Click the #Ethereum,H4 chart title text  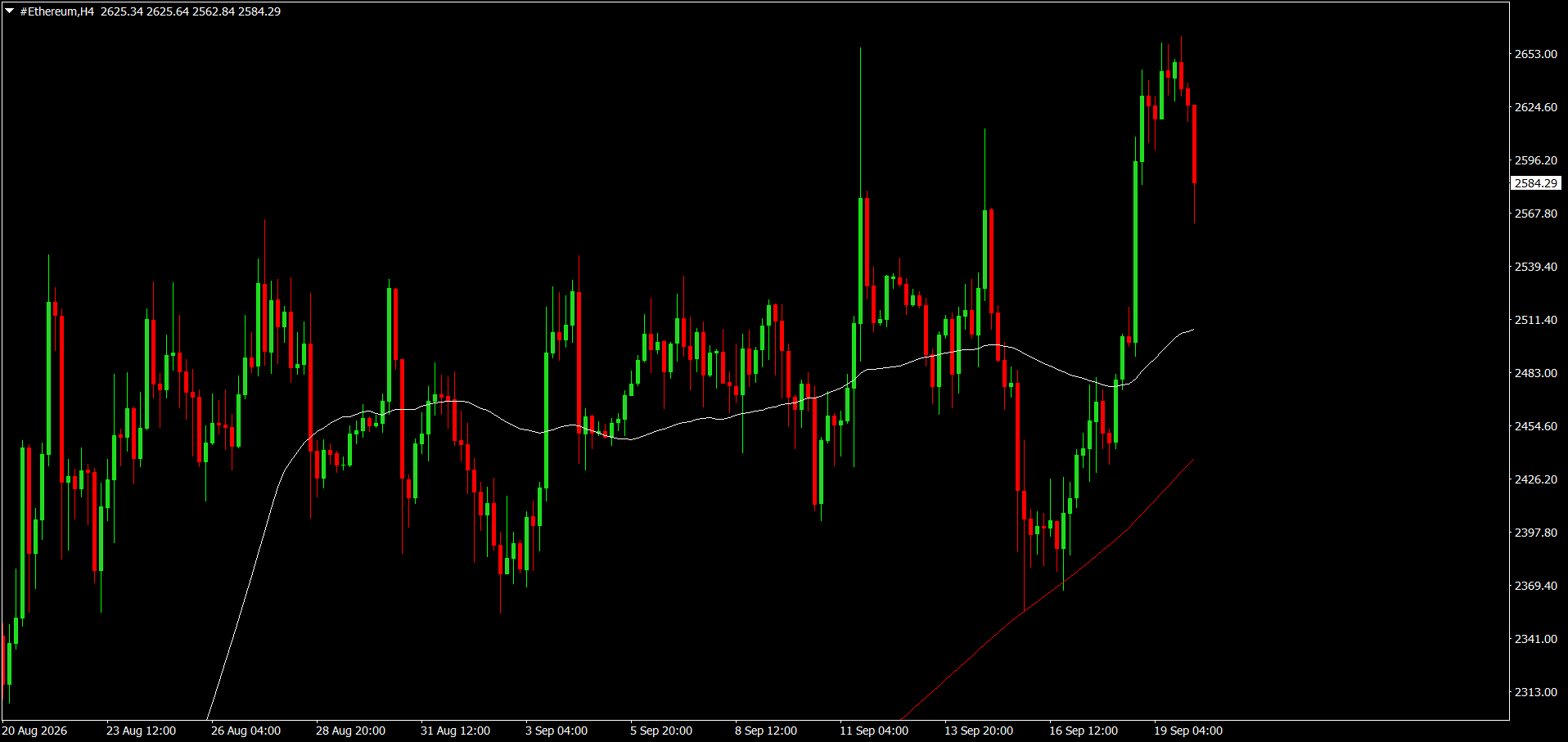(57, 11)
